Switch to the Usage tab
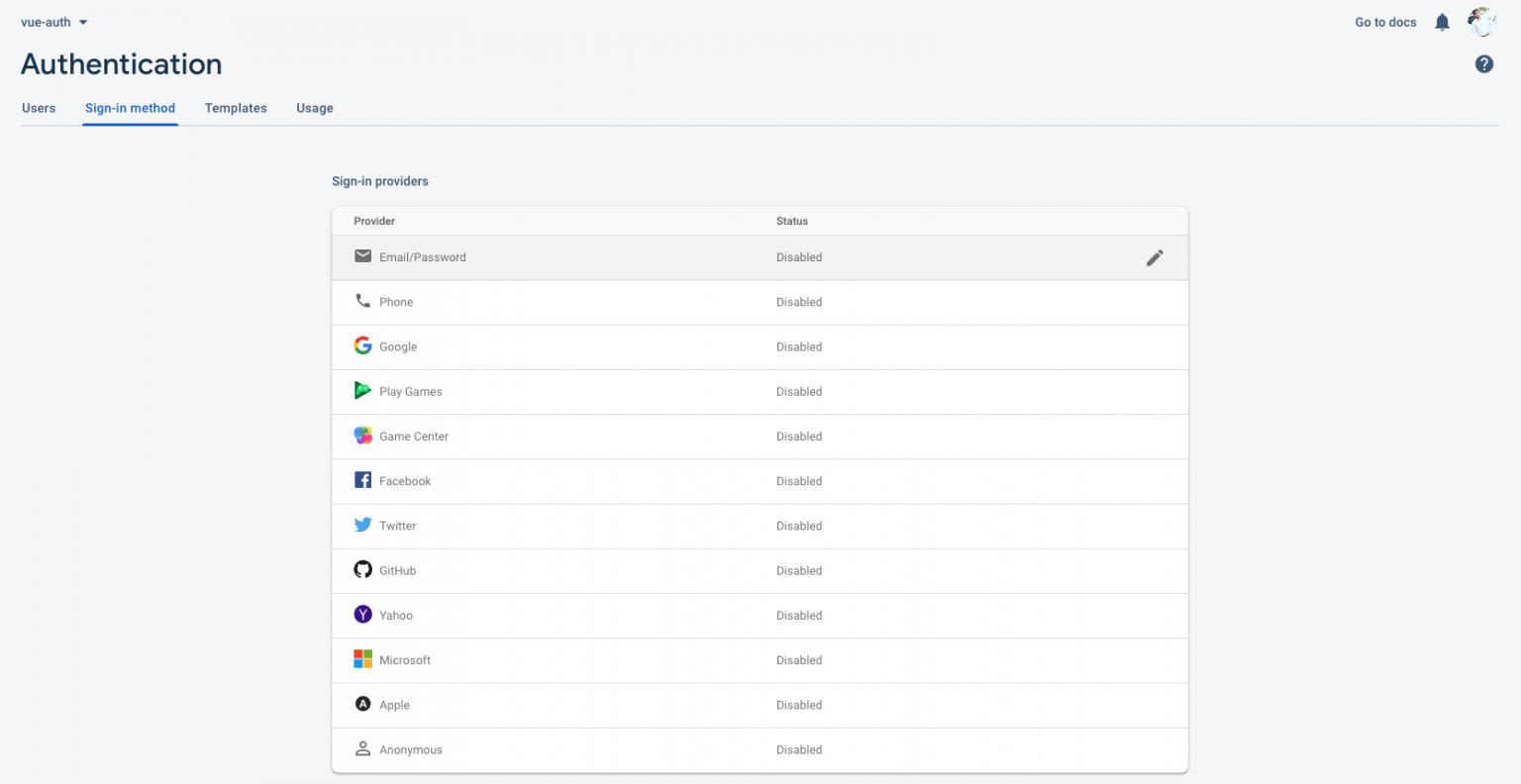1521x784 pixels. pyautogui.click(x=315, y=108)
